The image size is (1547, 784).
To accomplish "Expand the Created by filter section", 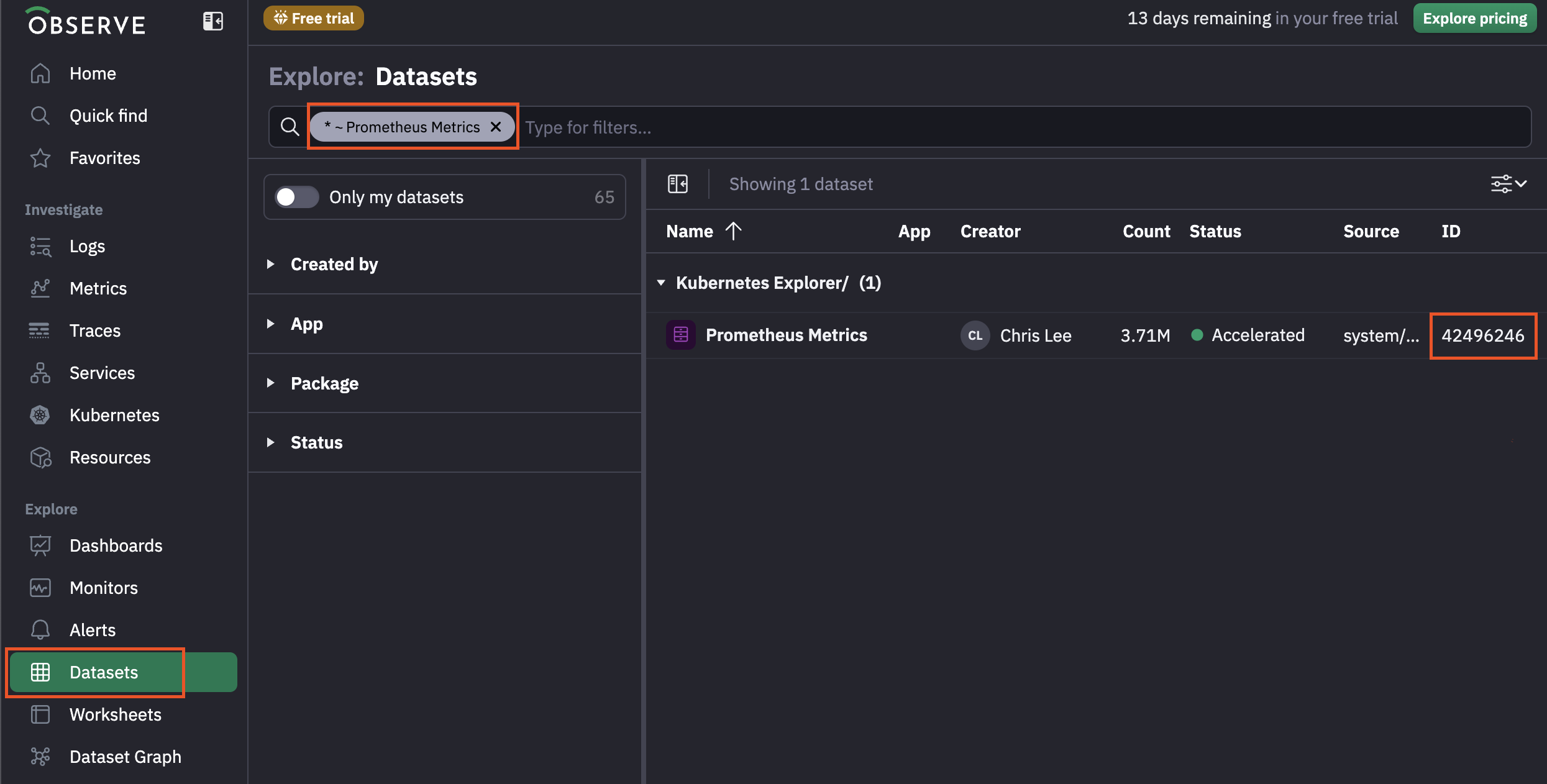I will [x=445, y=264].
